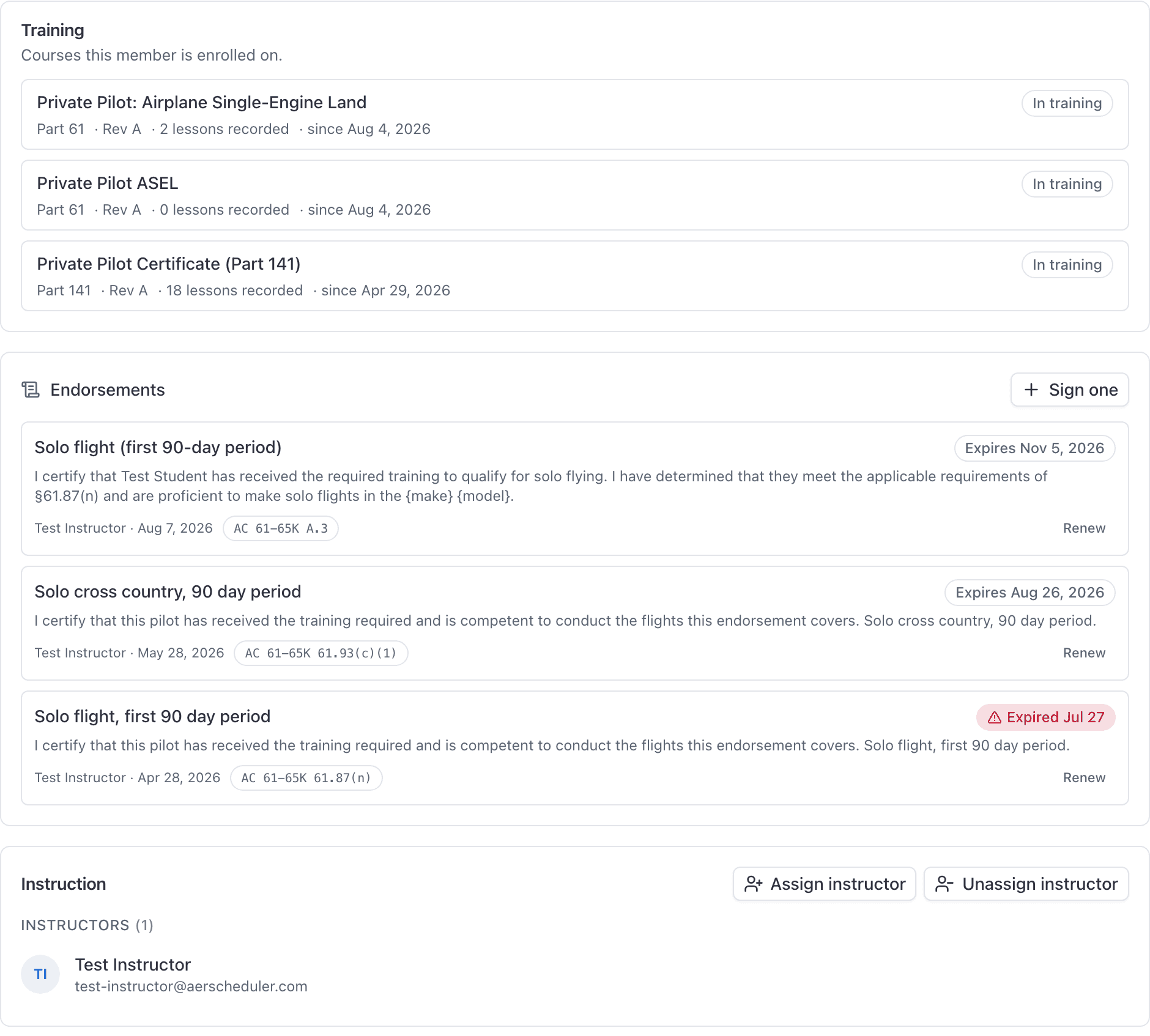Image resolution: width=1150 pixels, height=1036 pixels.
Task: Click the AC 61-65K A.3 reference tag
Action: [281, 528]
